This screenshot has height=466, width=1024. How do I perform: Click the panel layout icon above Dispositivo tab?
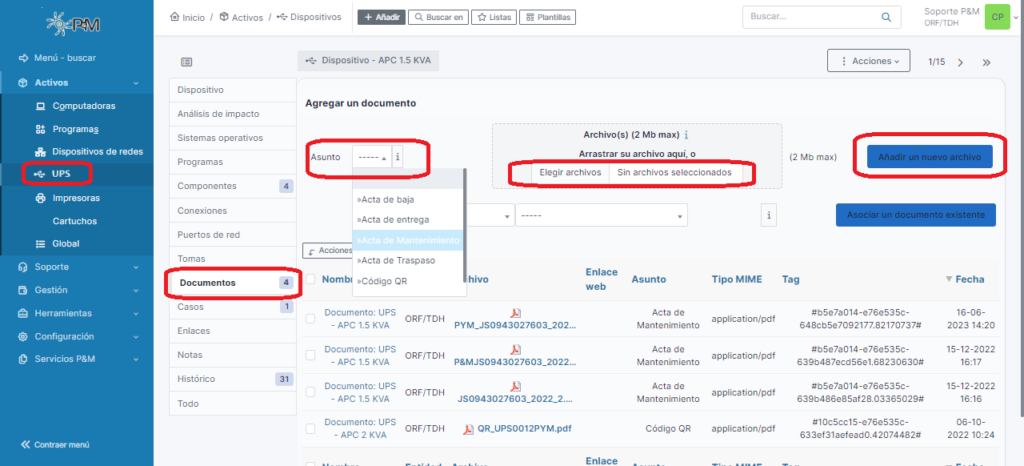pos(187,62)
